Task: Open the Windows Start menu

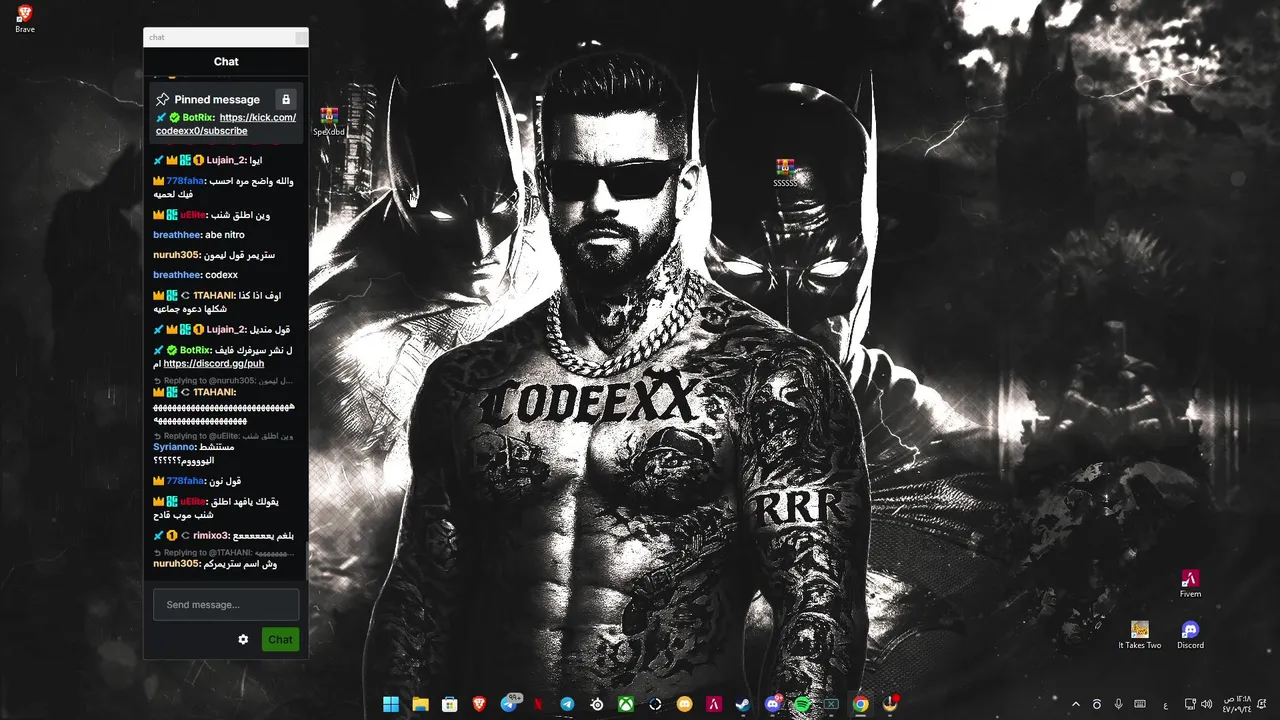Action: coord(391,704)
